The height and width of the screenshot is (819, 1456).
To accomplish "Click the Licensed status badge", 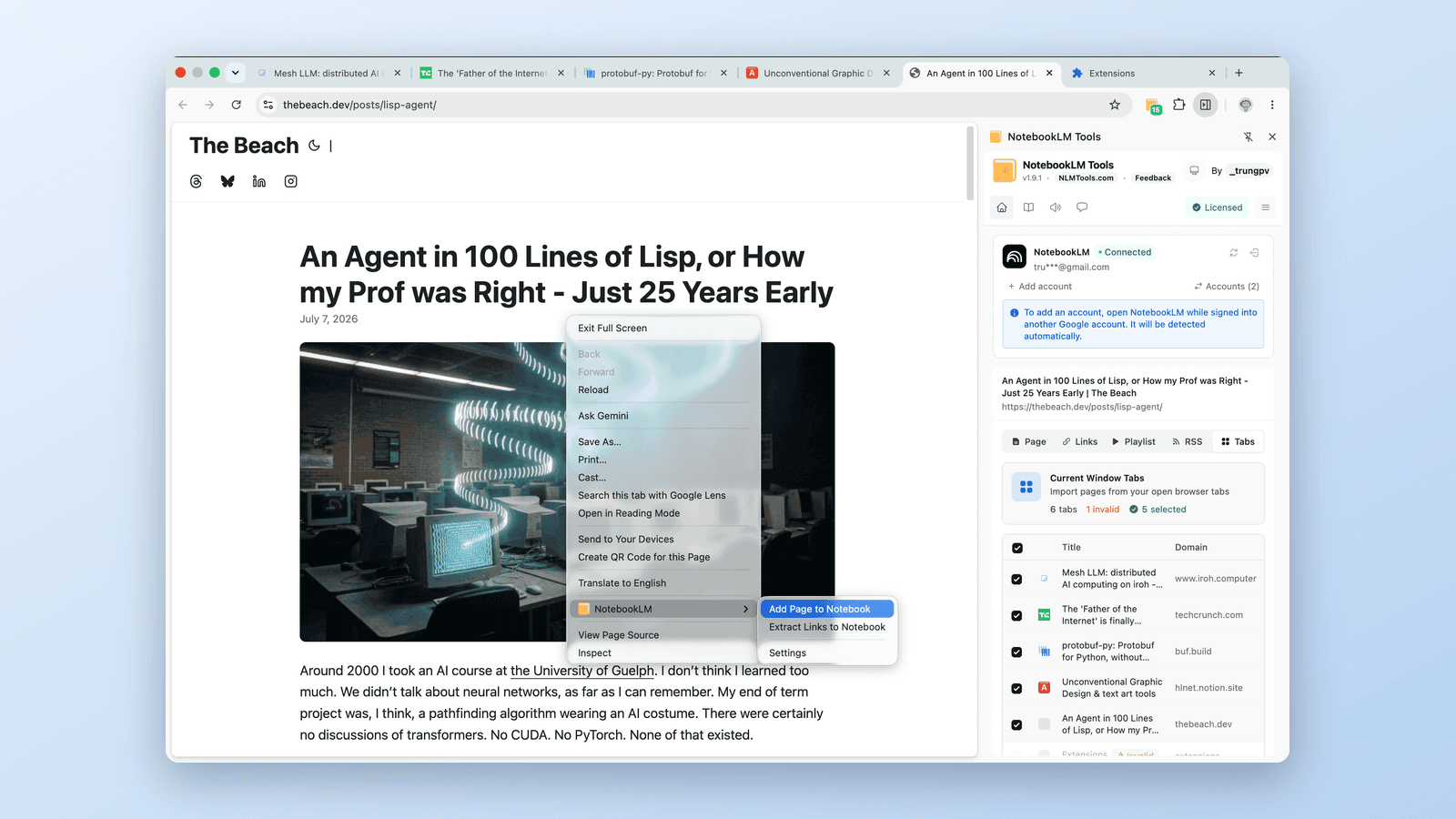I will click(1217, 207).
